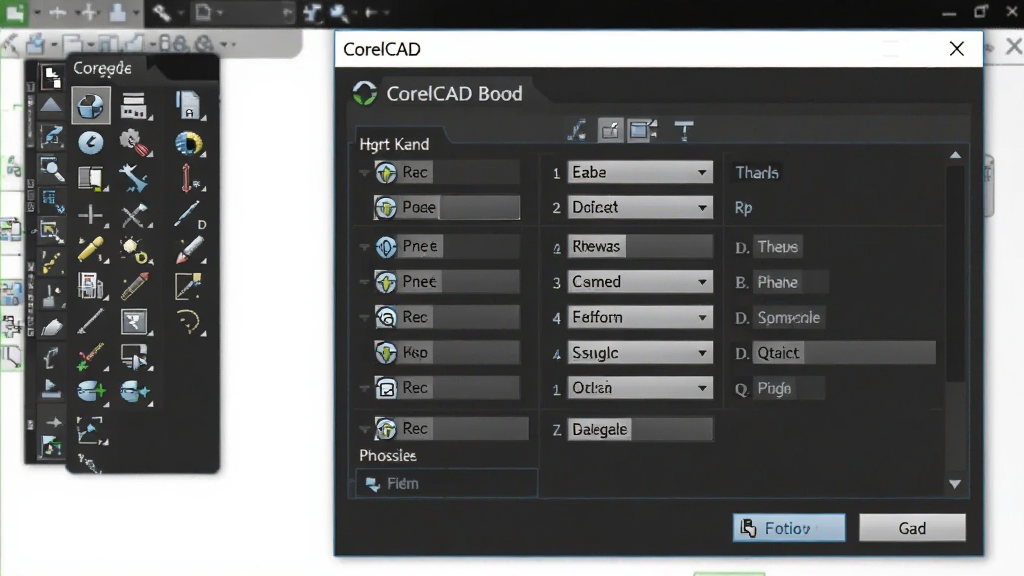Click the Fiem entry under Phossies
Viewport: 1024px width, 576px height.
pos(447,483)
